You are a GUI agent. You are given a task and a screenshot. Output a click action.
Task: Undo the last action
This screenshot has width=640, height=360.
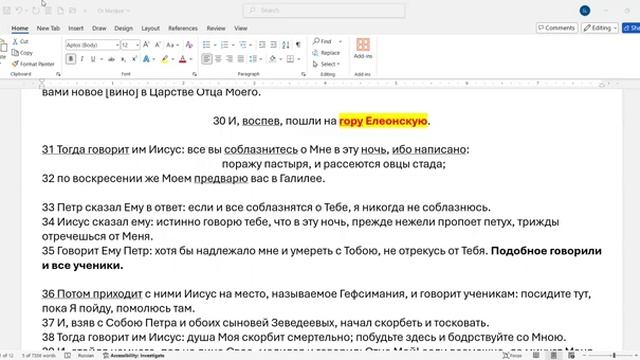click(x=19, y=11)
